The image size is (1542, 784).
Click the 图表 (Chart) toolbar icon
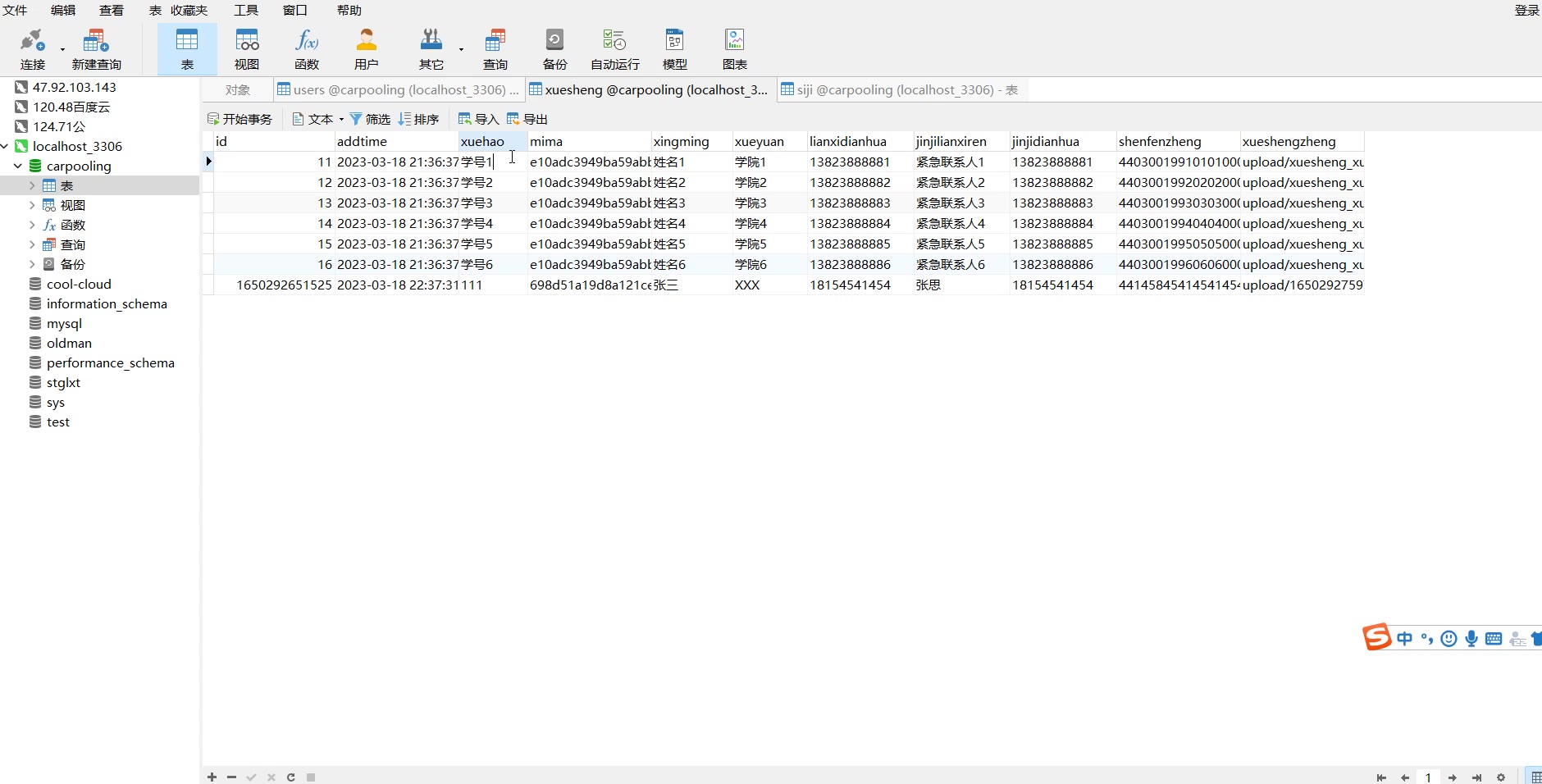[x=734, y=49]
